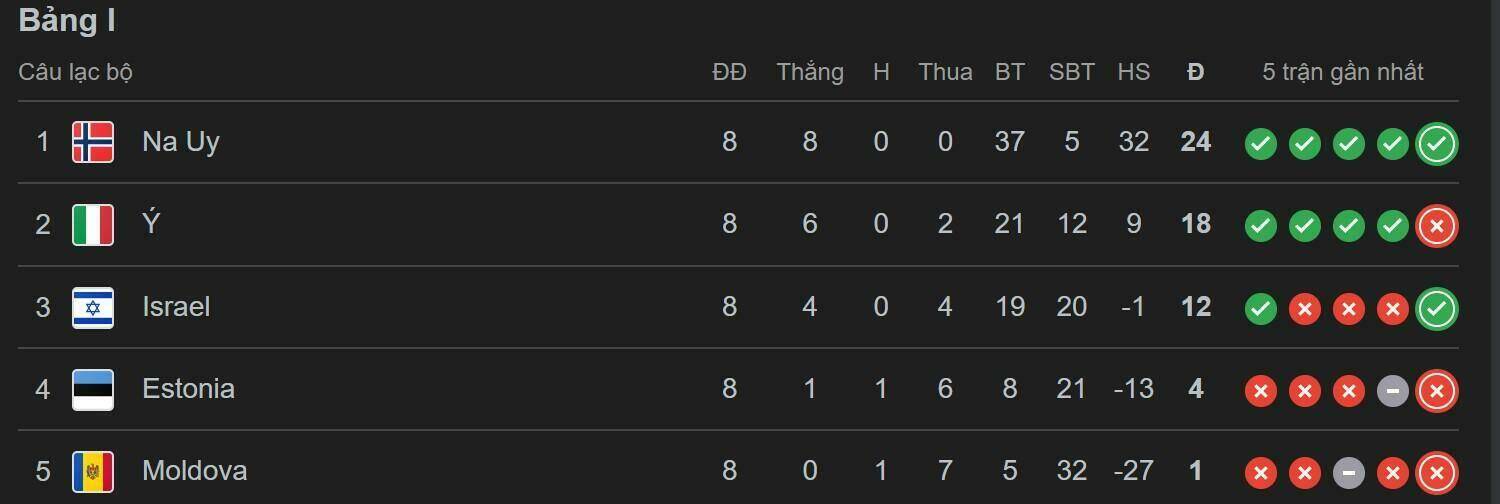Click the Israel flag icon
1500x504 pixels.
[93, 307]
